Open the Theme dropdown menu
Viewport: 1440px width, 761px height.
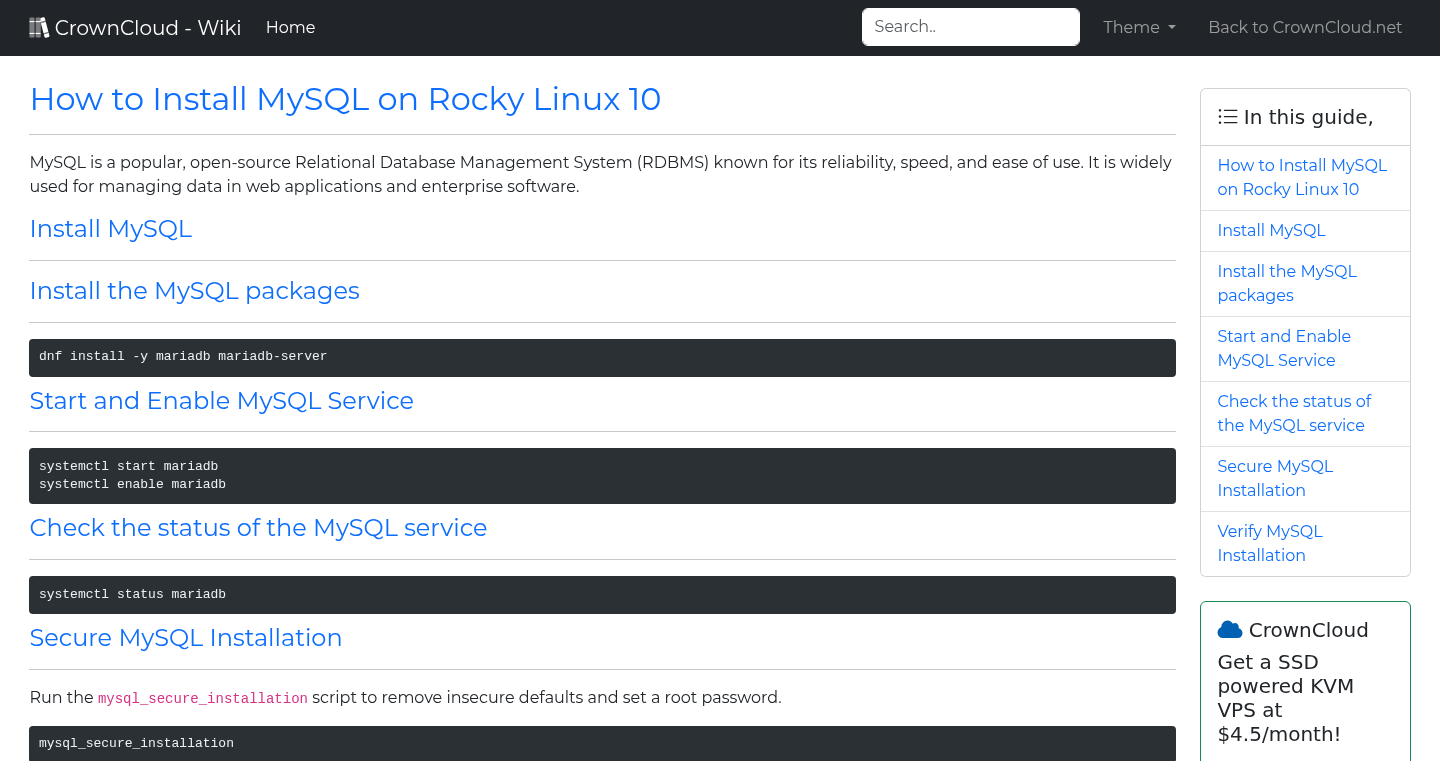tap(1139, 28)
